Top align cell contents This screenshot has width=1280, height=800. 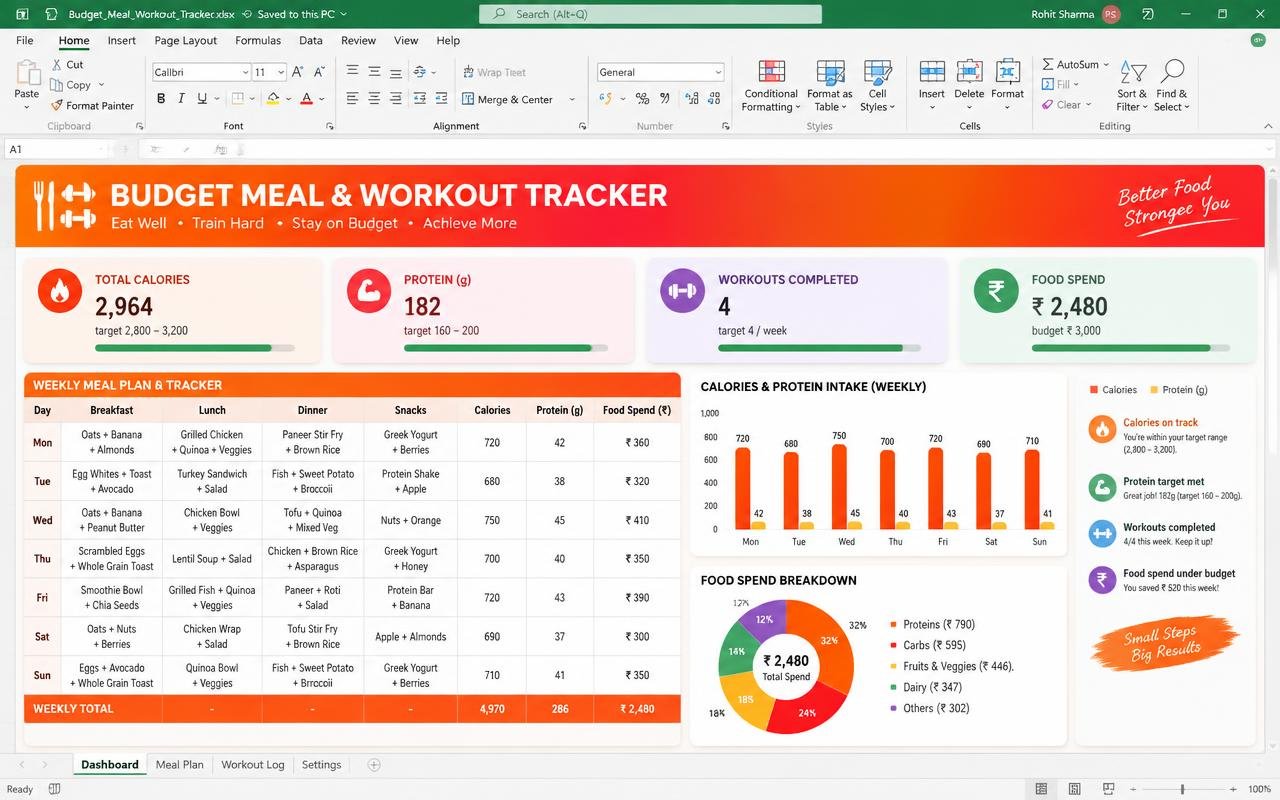pyautogui.click(x=352, y=72)
